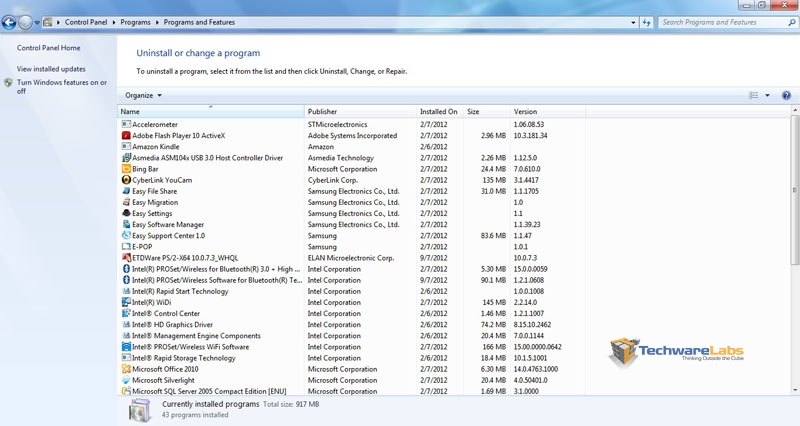Click the STMicroelectronics publisher cell

(x=337, y=124)
